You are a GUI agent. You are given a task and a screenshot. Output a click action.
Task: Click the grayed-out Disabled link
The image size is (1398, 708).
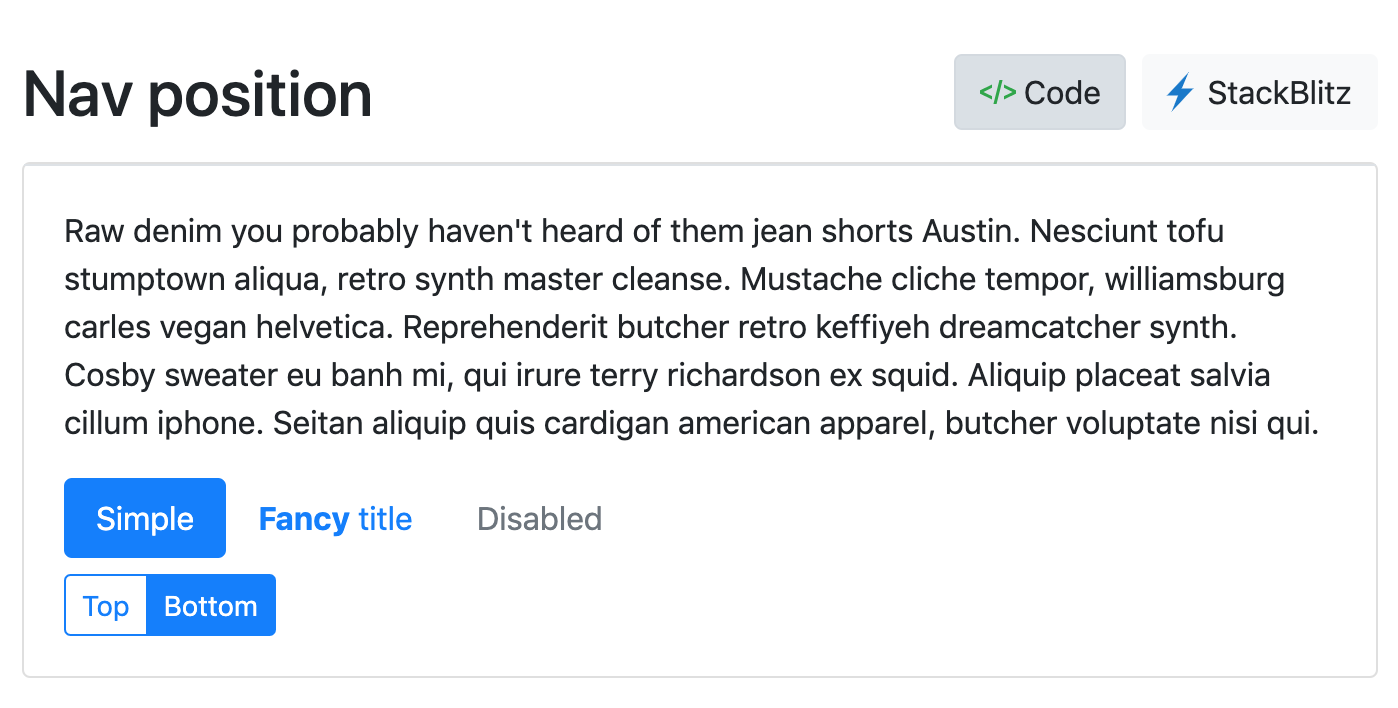click(539, 518)
